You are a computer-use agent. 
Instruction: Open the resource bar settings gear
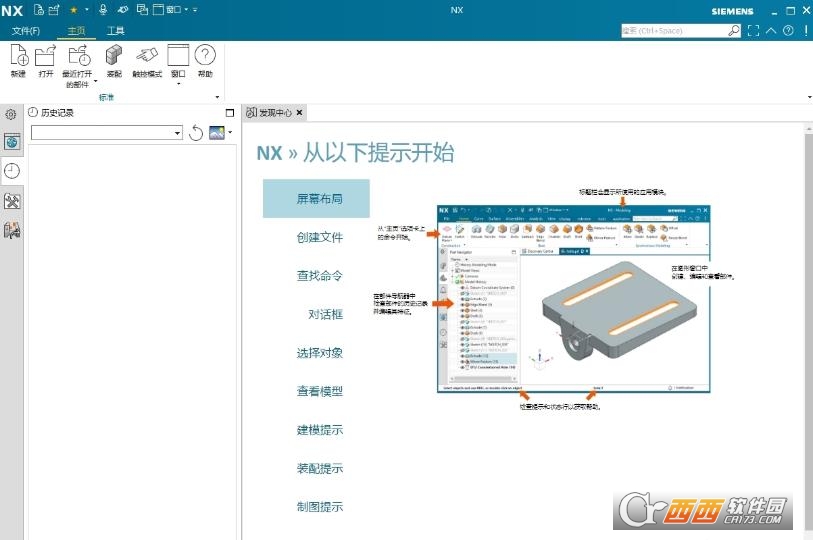[10, 114]
